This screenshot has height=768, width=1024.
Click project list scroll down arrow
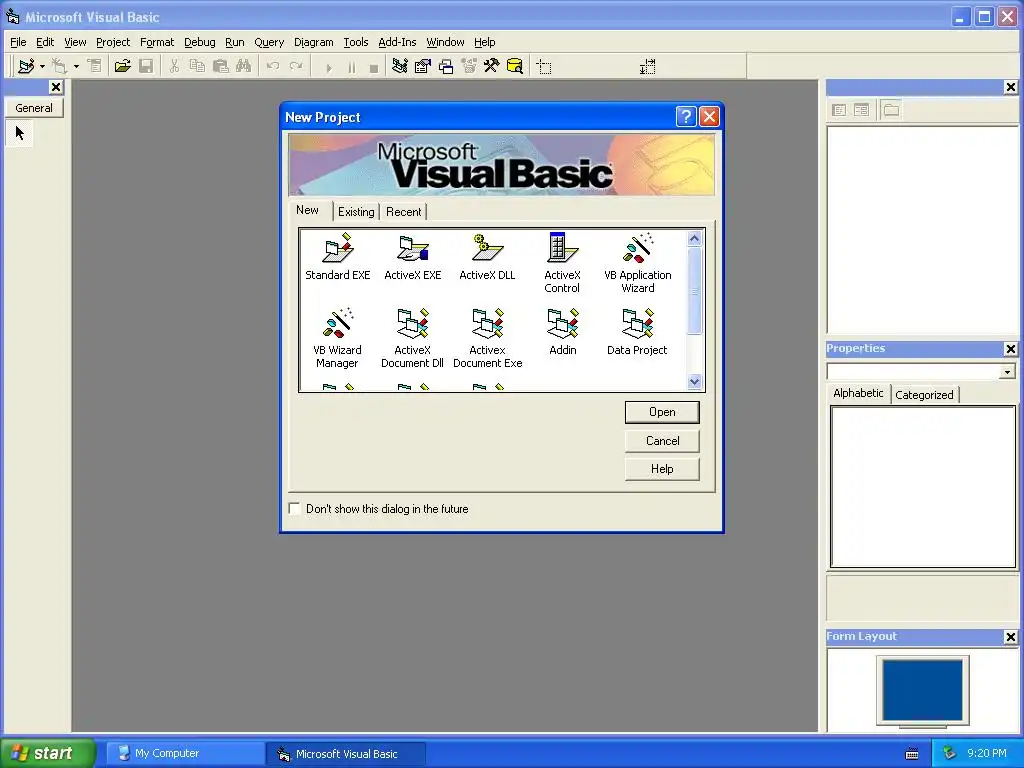tap(694, 381)
